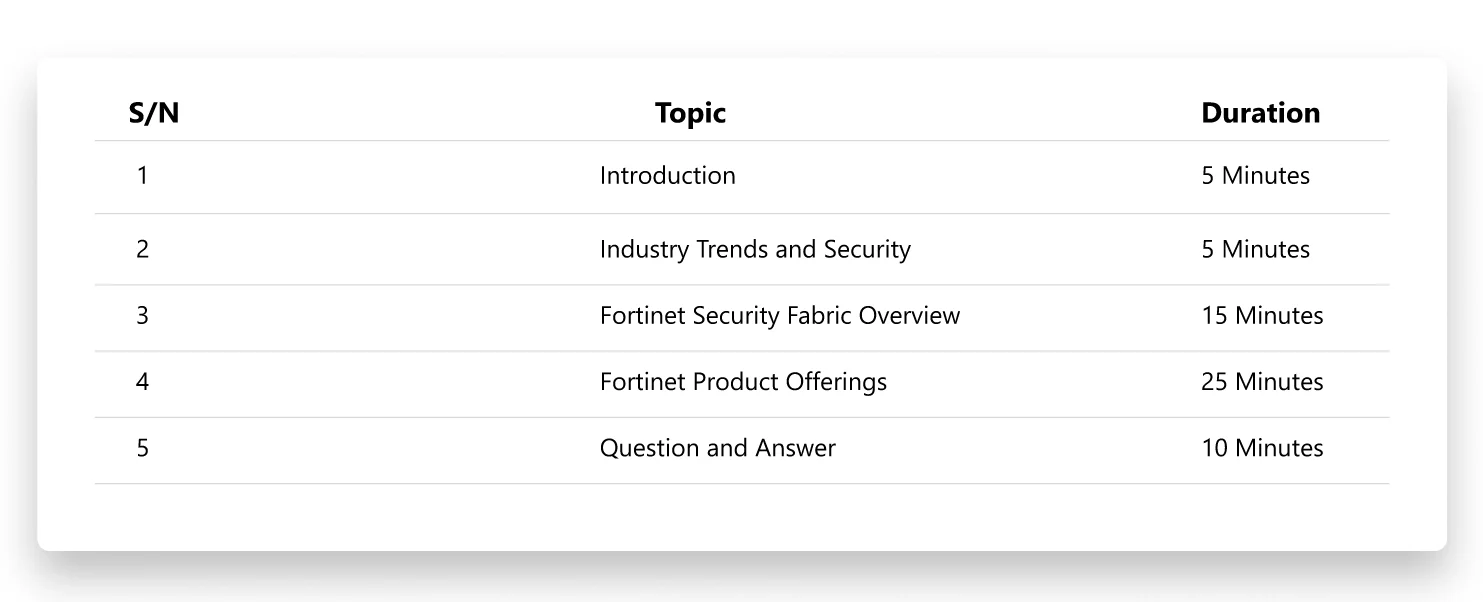The height and width of the screenshot is (602, 1483).
Task: Click the Question and Answer topic
Action: point(717,448)
